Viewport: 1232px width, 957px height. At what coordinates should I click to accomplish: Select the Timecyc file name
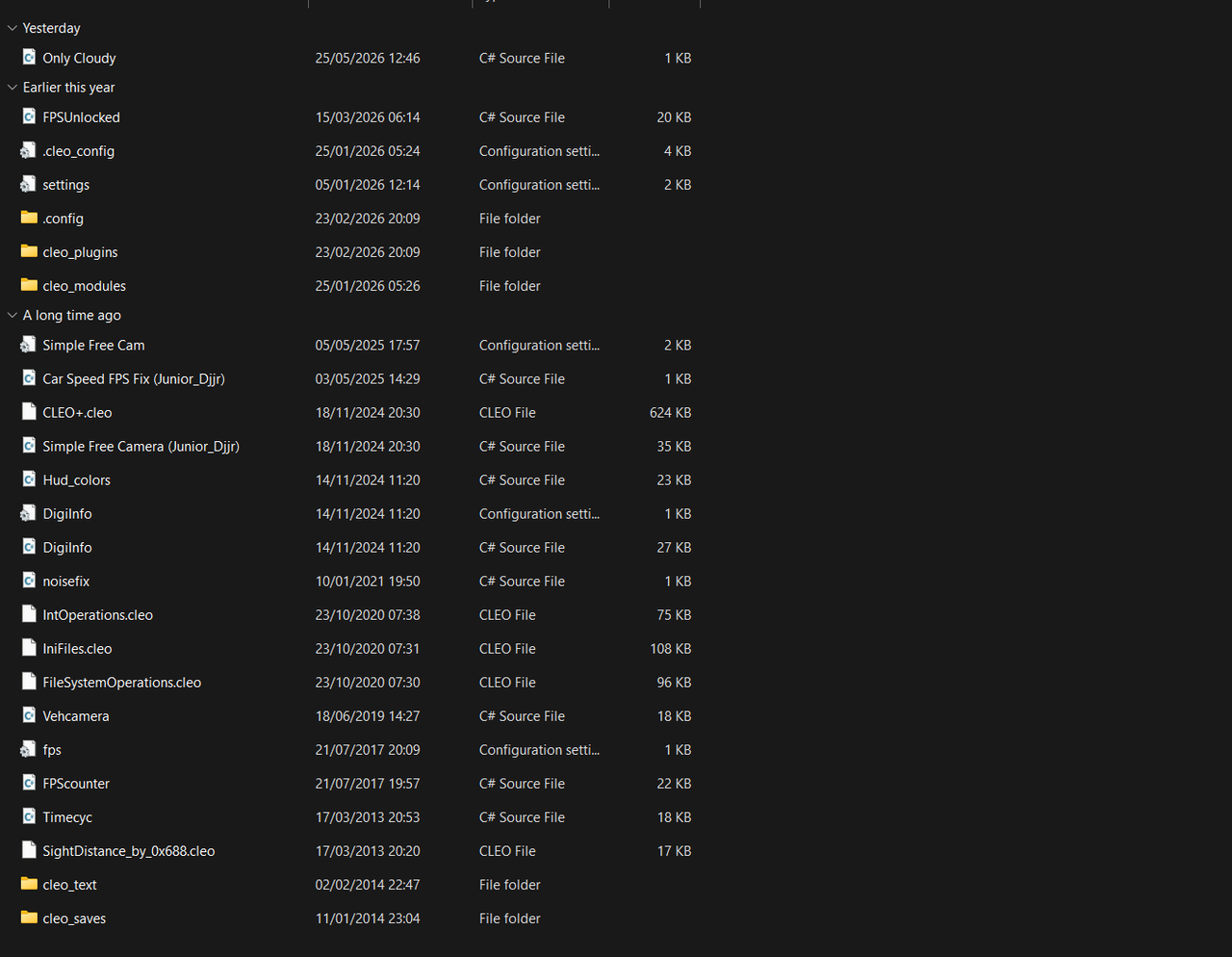coord(67,817)
